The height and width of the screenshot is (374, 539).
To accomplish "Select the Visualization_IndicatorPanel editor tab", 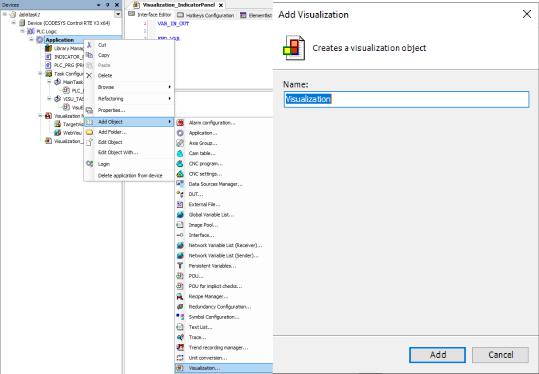I will (178, 5).
